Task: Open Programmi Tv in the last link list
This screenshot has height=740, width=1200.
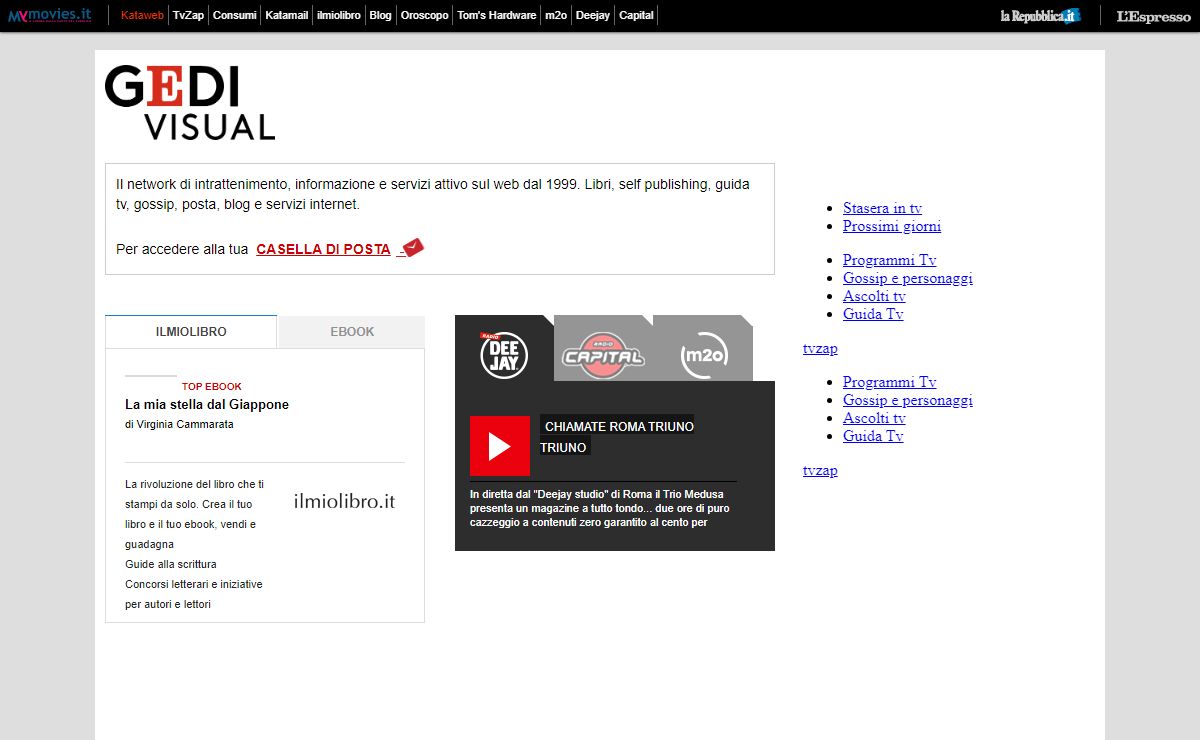Action: 890,382
